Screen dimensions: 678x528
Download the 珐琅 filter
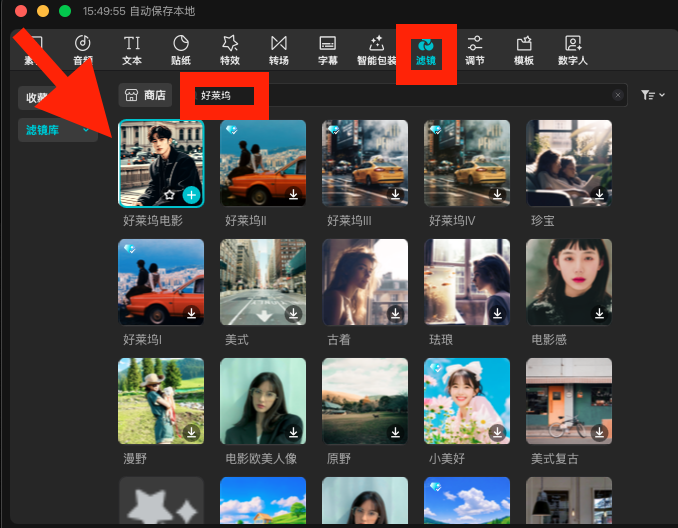click(x=498, y=314)
